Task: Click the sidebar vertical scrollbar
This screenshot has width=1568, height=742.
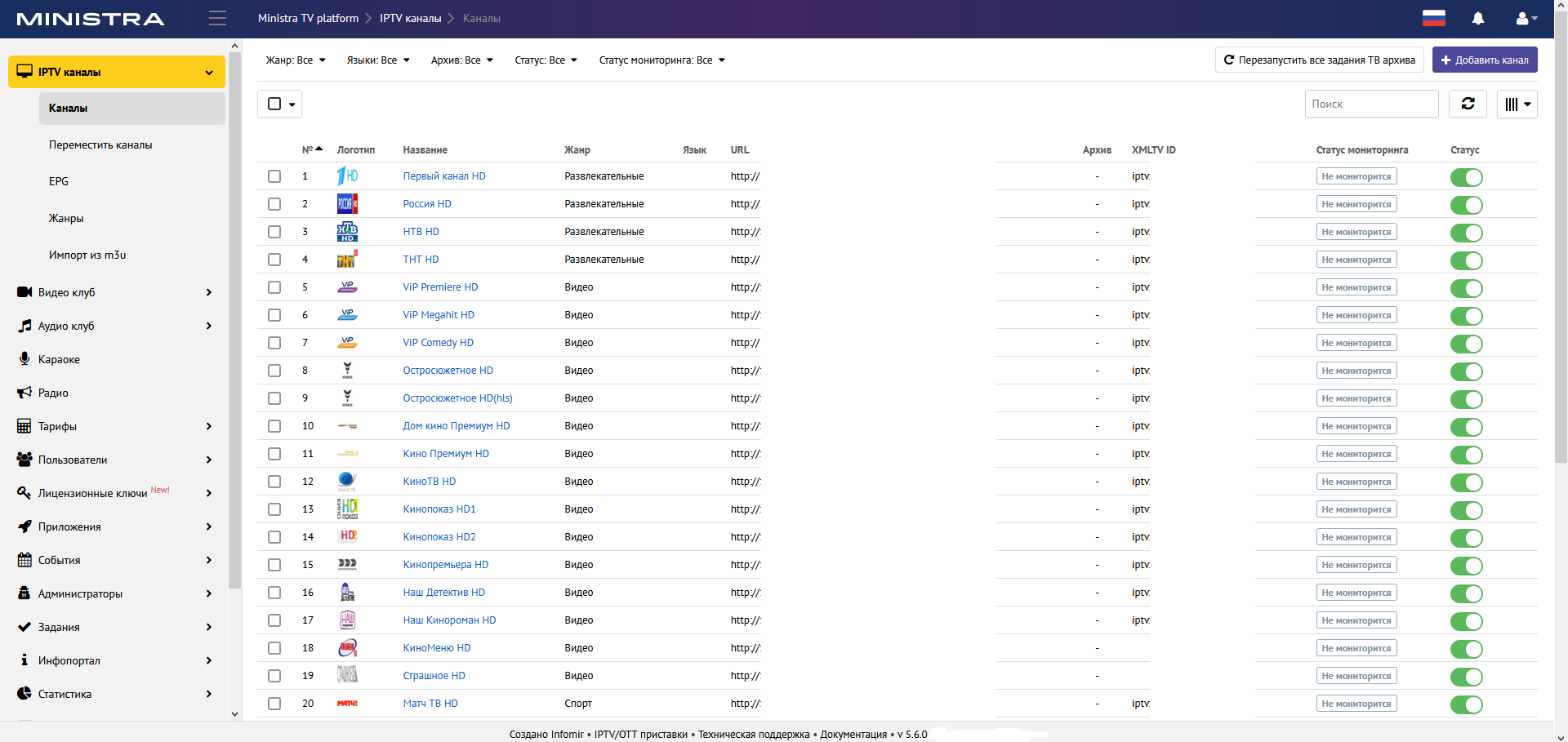Action: pos(235,320)
